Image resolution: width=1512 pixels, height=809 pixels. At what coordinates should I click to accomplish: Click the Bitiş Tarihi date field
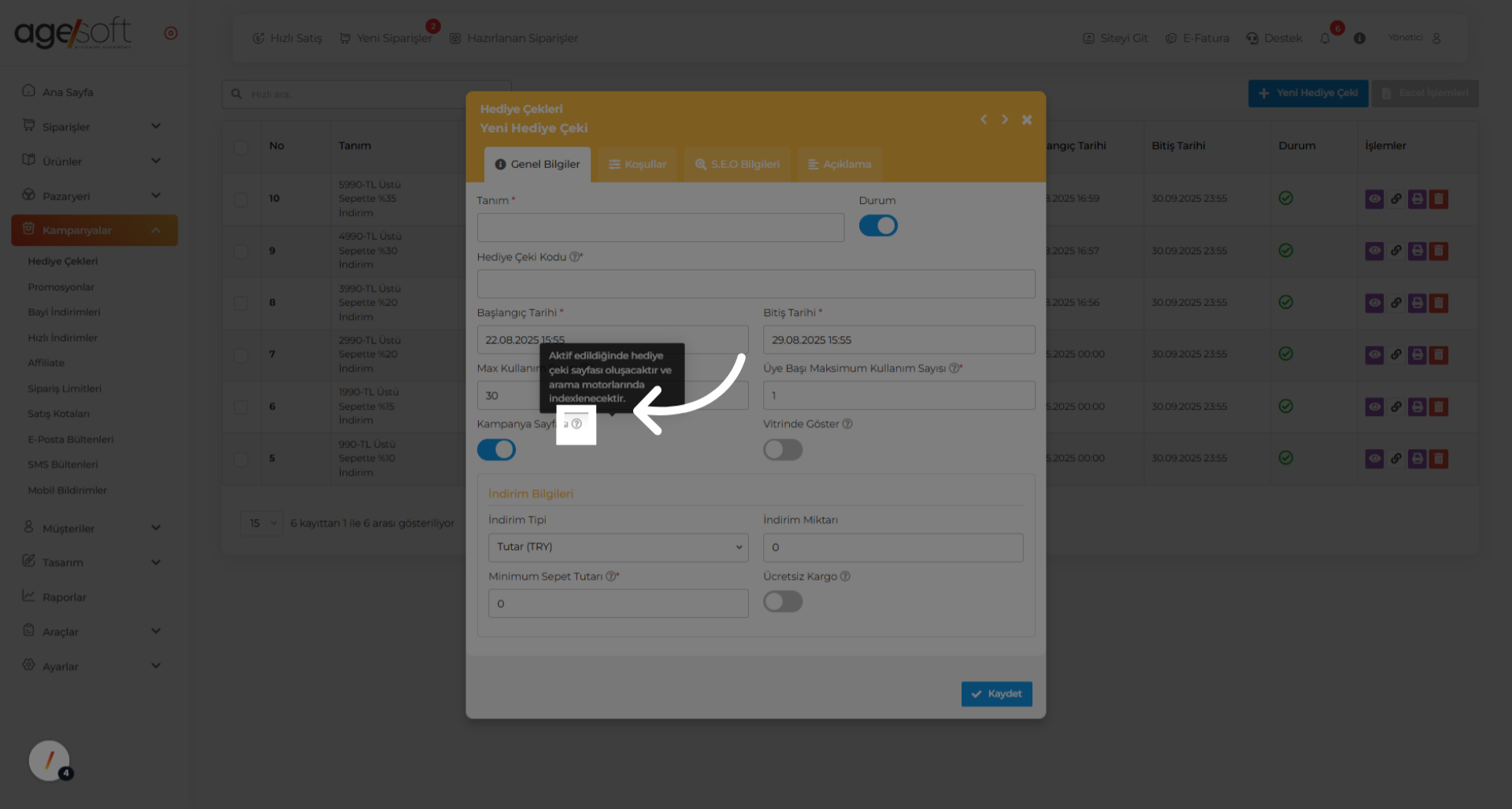pos(899,340)
